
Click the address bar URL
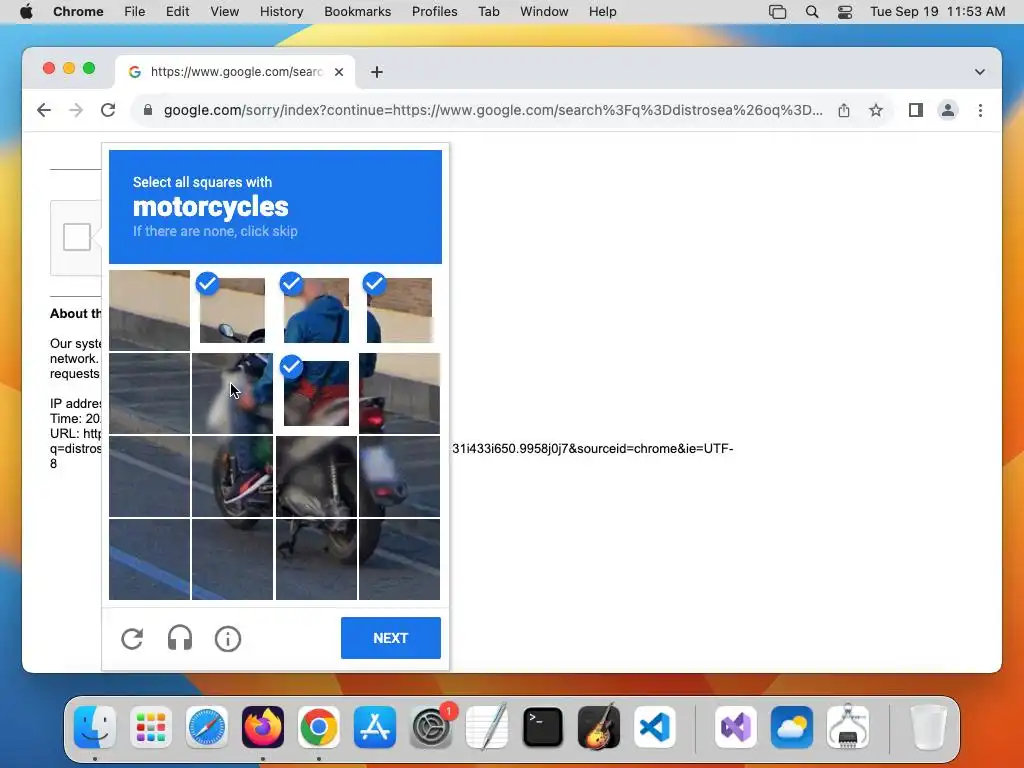click(x=493, y=110)
